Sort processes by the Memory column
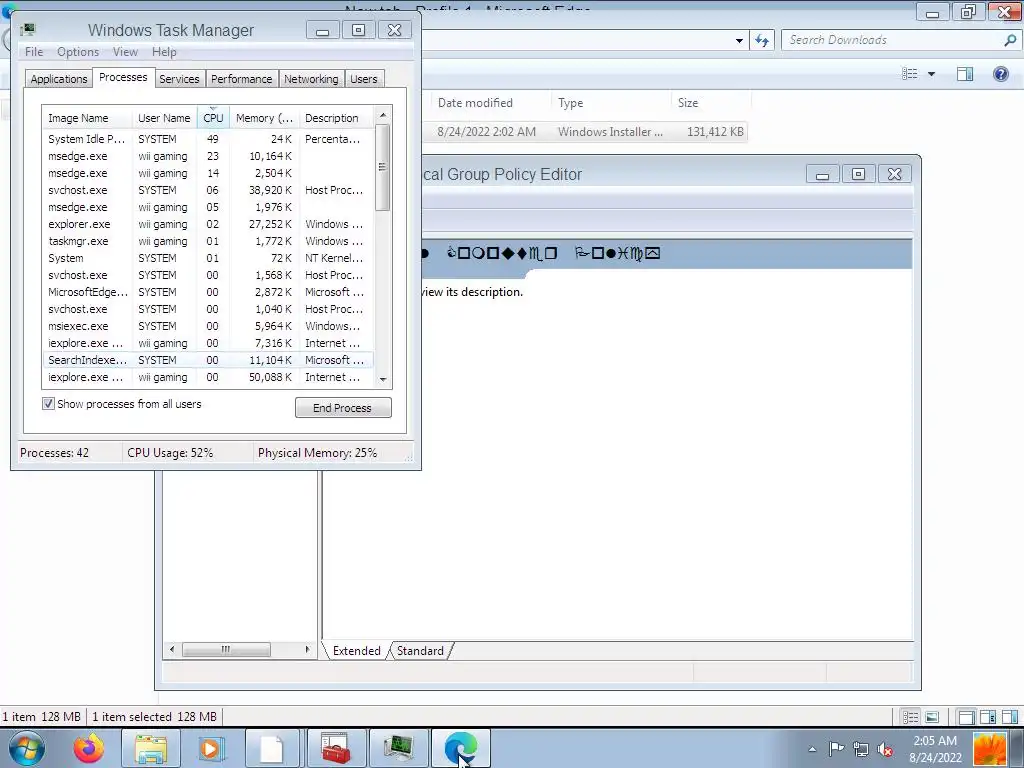The image size is (1024, 768). pyautogui.click(x=264, y=118)
